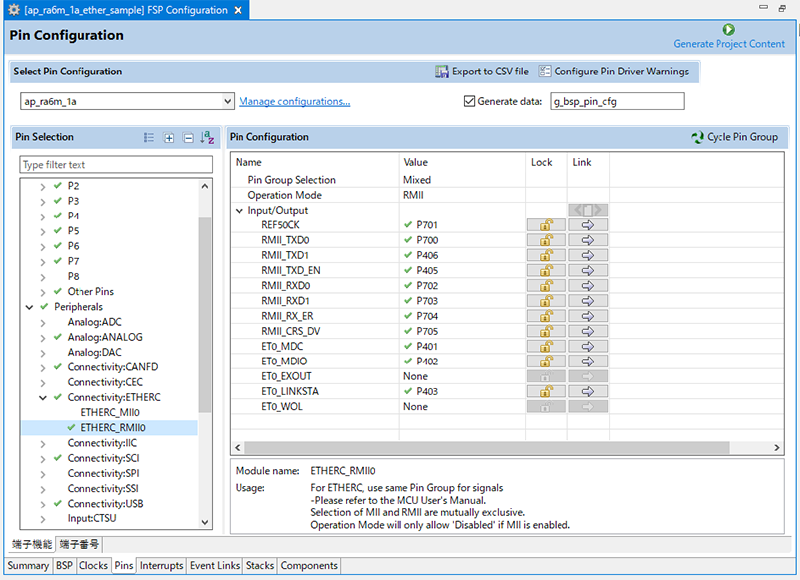Click the Manage configurations link
800x580 pixels.
pyautogui.click(x=295, y=101)
